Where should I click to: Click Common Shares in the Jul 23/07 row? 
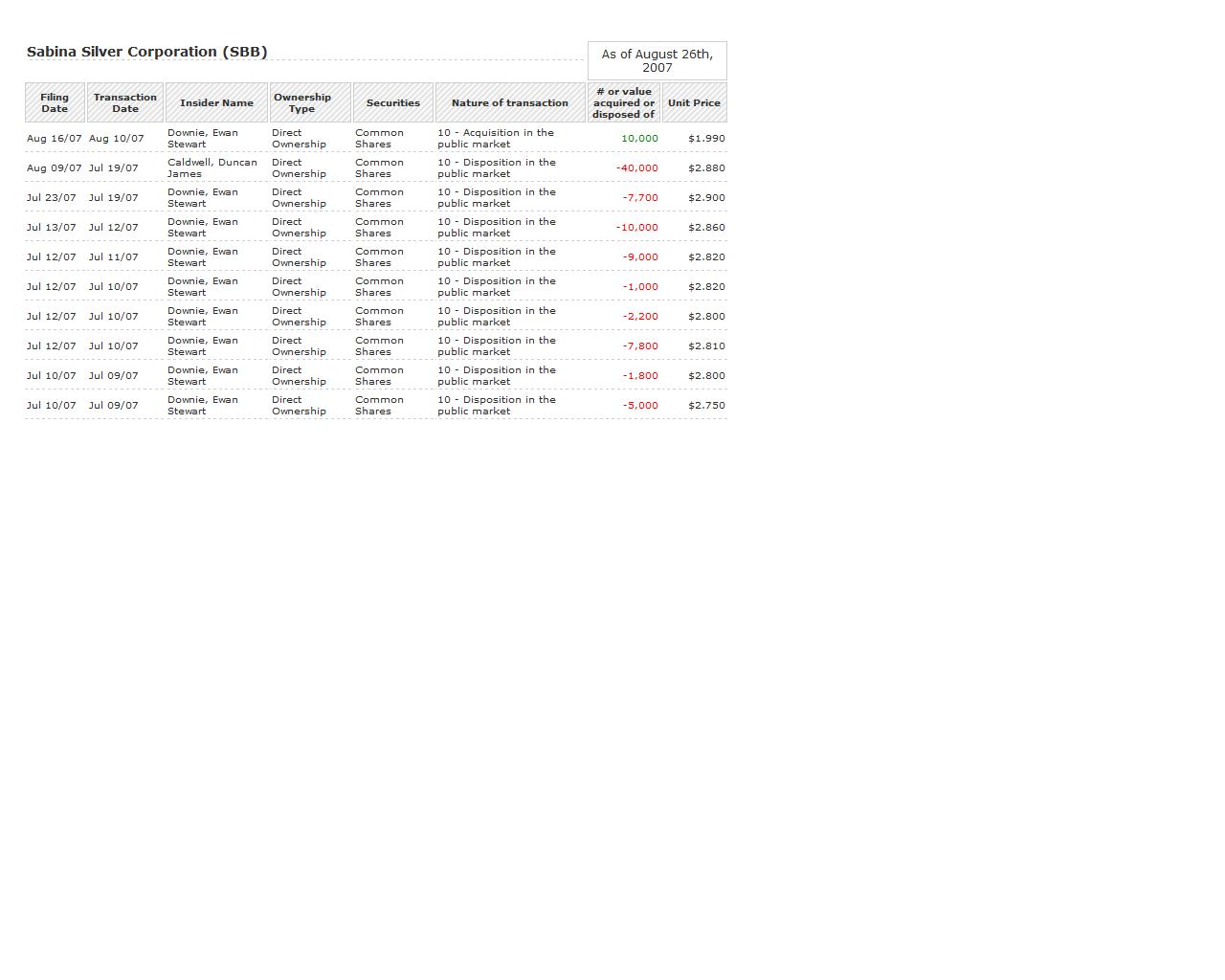pyautogui.click(x=379, y=198)
